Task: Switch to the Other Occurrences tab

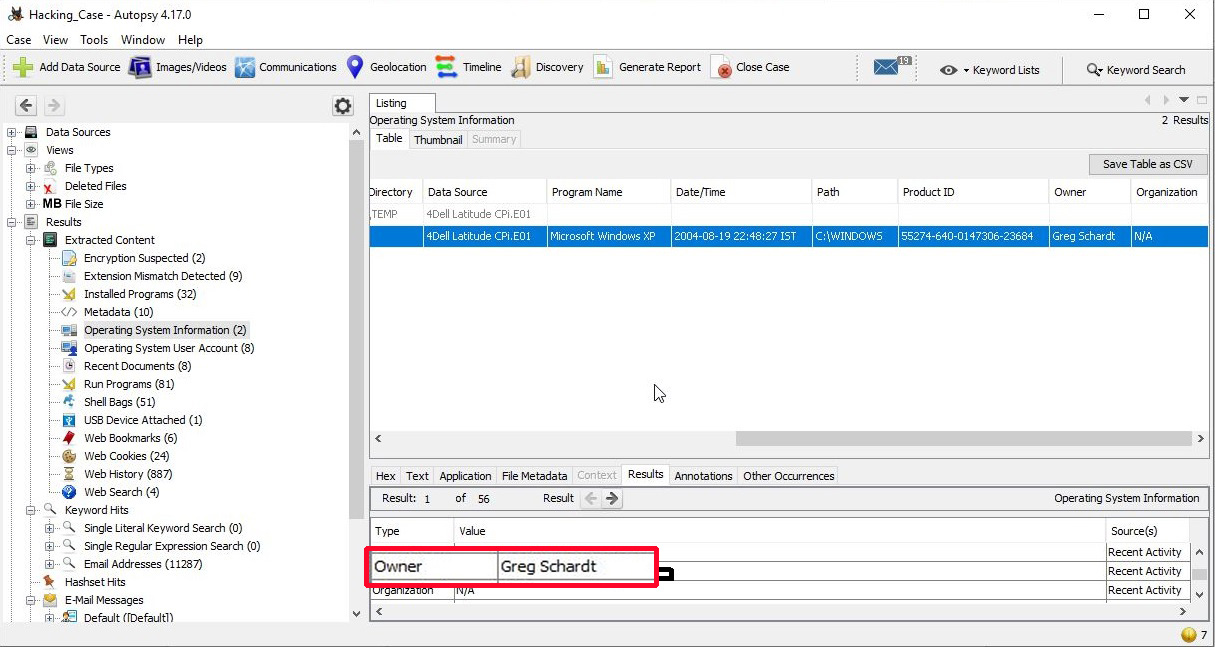Action: pyautogui.click(x=788, y=476)
